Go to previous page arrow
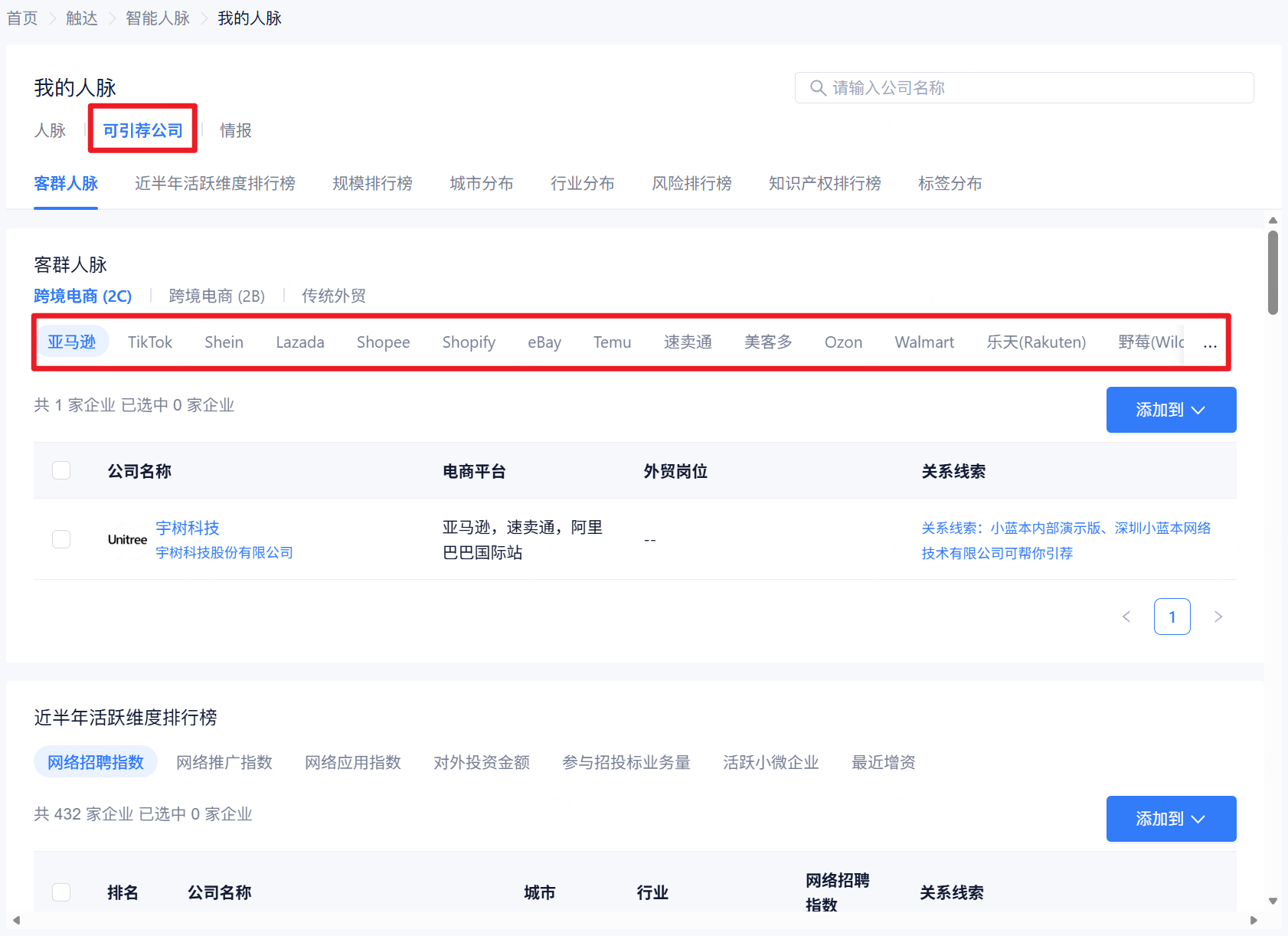1288x936 pixels. (1126, 617)
